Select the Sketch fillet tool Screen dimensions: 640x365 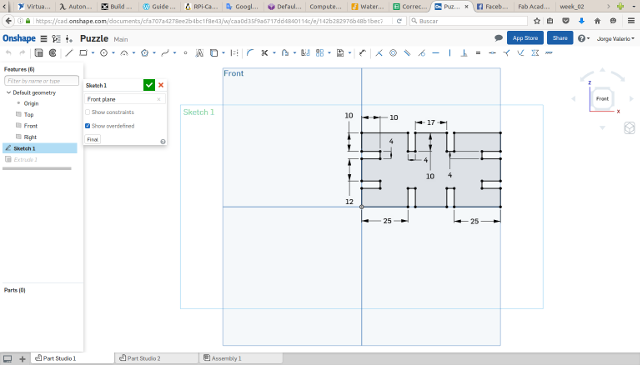click(x=250, y=53)
